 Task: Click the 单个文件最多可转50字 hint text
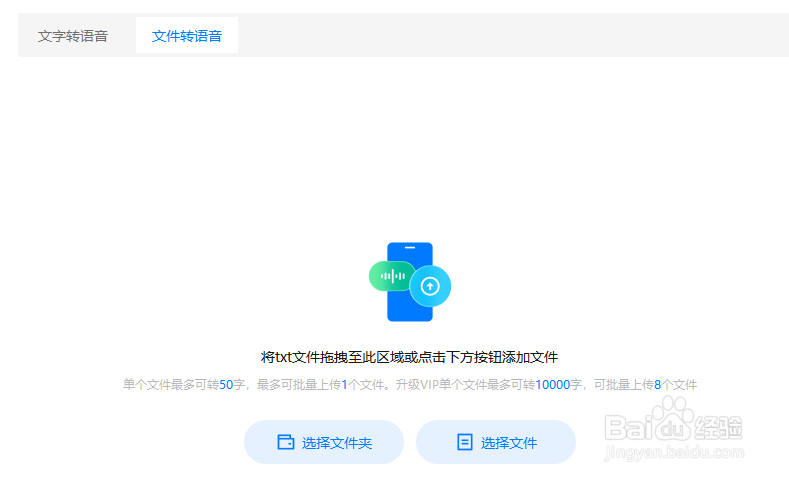(x=410, y=385)
